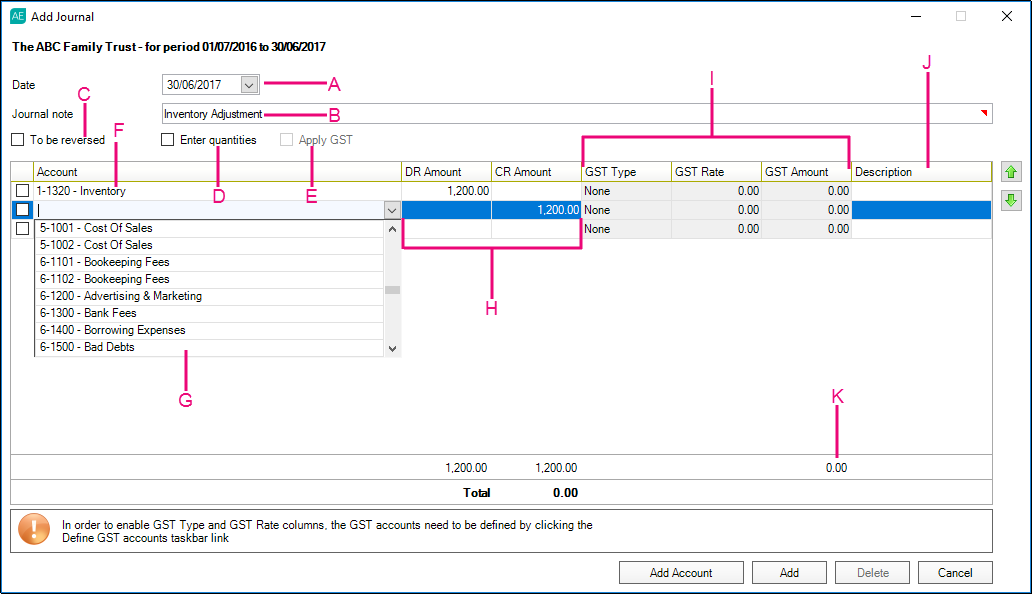Click the AE application icon in title bar

point(18,16)
